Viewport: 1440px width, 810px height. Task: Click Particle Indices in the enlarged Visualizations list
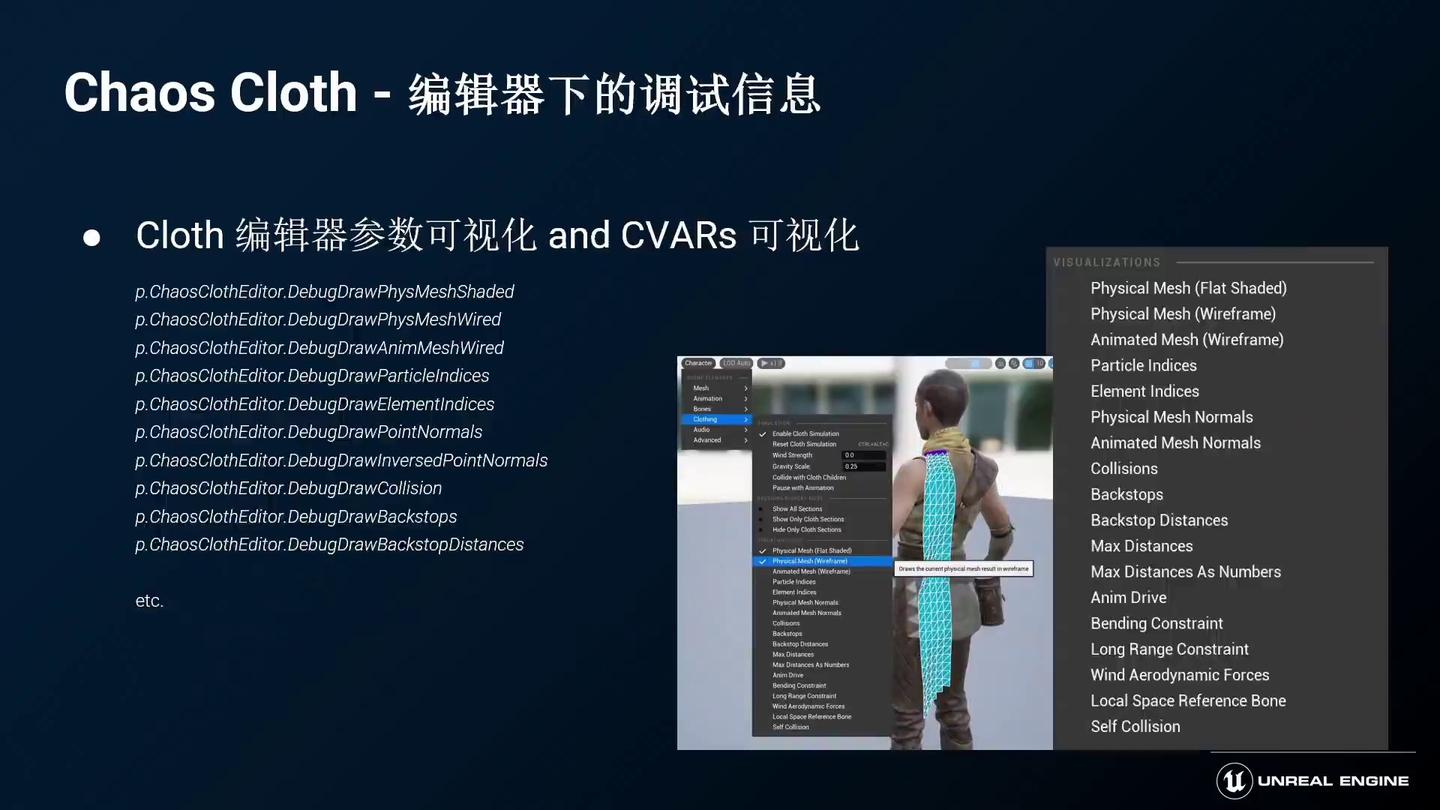(x=1143, y=366)
